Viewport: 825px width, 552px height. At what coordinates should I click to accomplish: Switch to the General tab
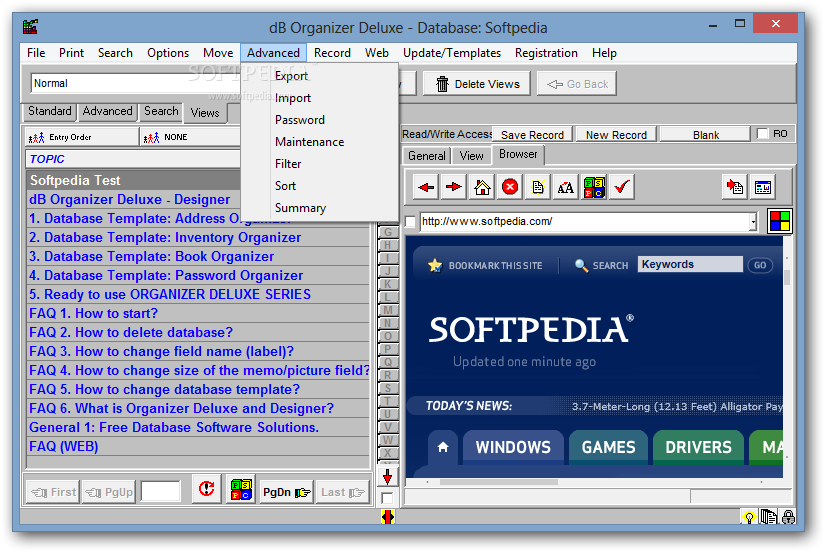click(x=427, y=156)
